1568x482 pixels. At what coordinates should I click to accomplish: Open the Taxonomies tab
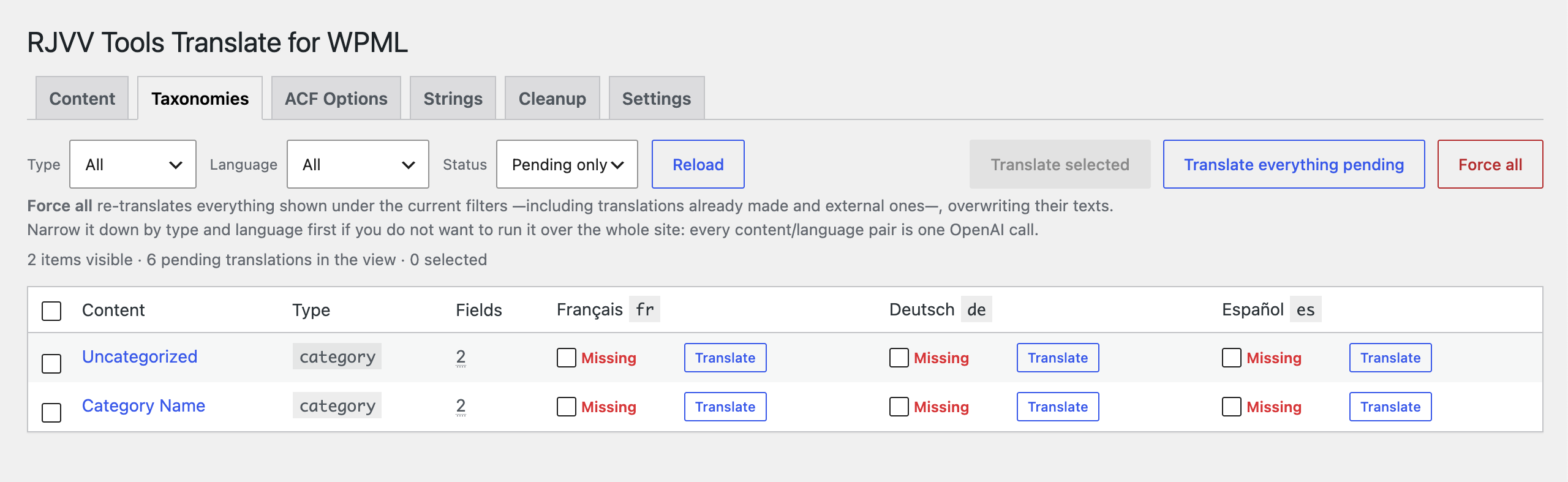click(200, 98)
